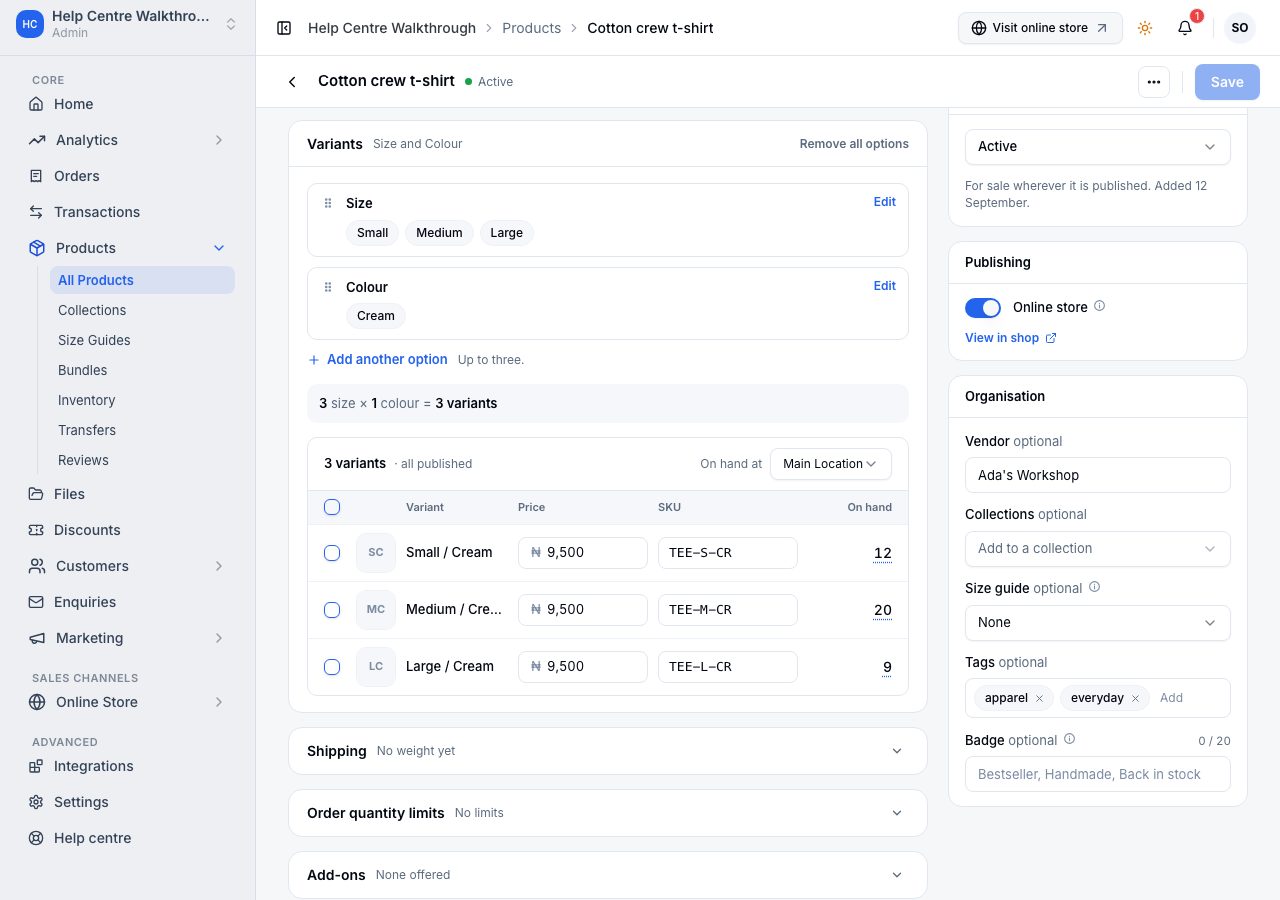The width and height of the screenshot is (1280, 900).
Task: Switch theme with the sun icon
Action: click(1145, 28)
